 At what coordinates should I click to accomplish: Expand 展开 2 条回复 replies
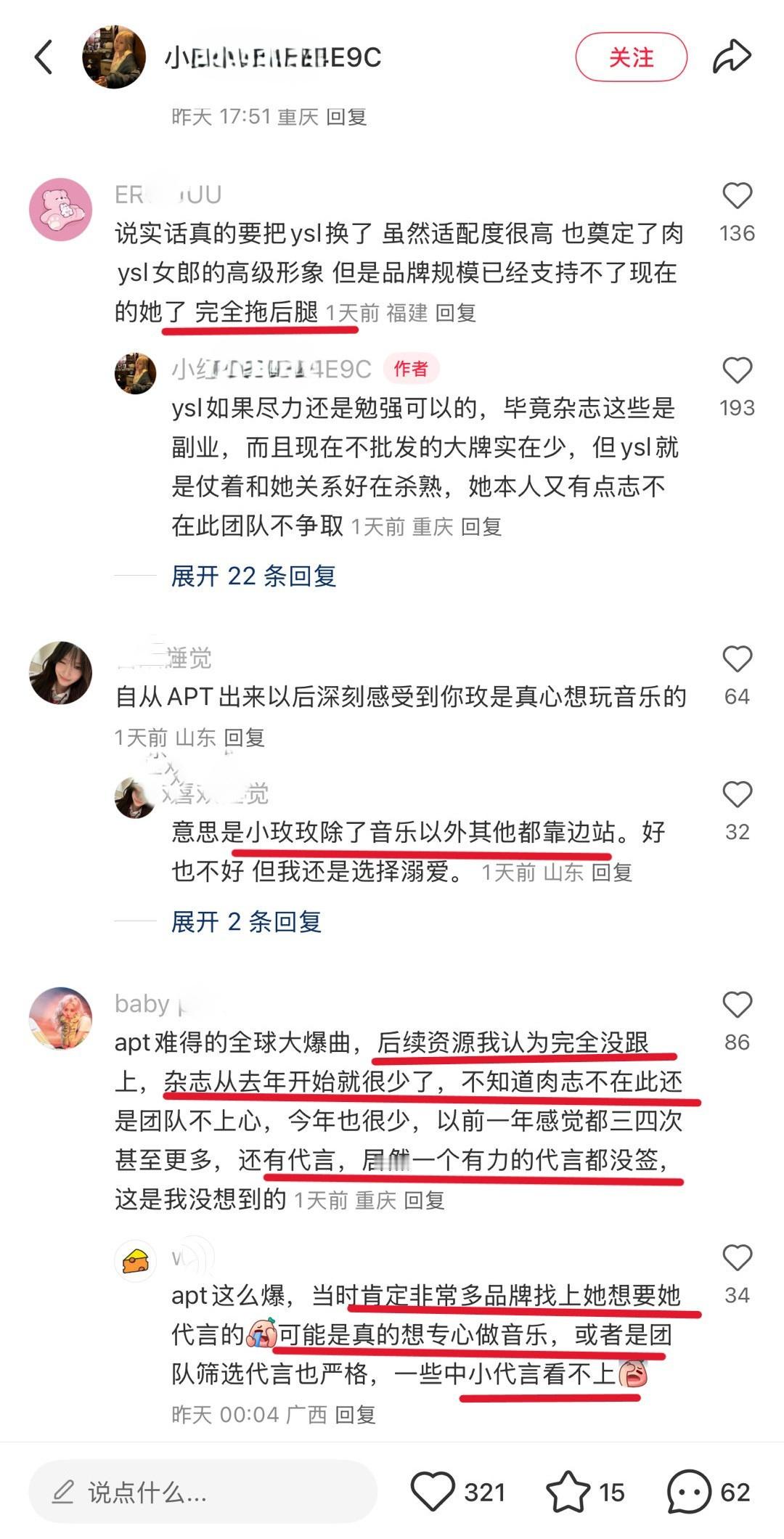click(x=246, y=922)
